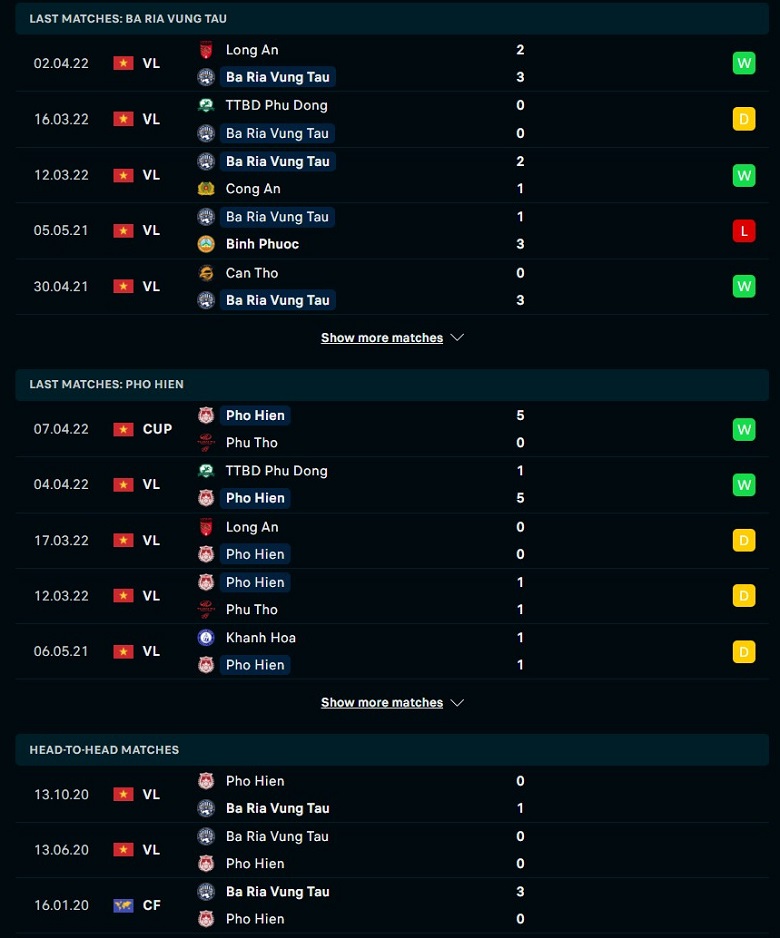Click the Khanh Hoa team crest
The height and width of the screenshot is (938, 780).
(x=206, y=638)
